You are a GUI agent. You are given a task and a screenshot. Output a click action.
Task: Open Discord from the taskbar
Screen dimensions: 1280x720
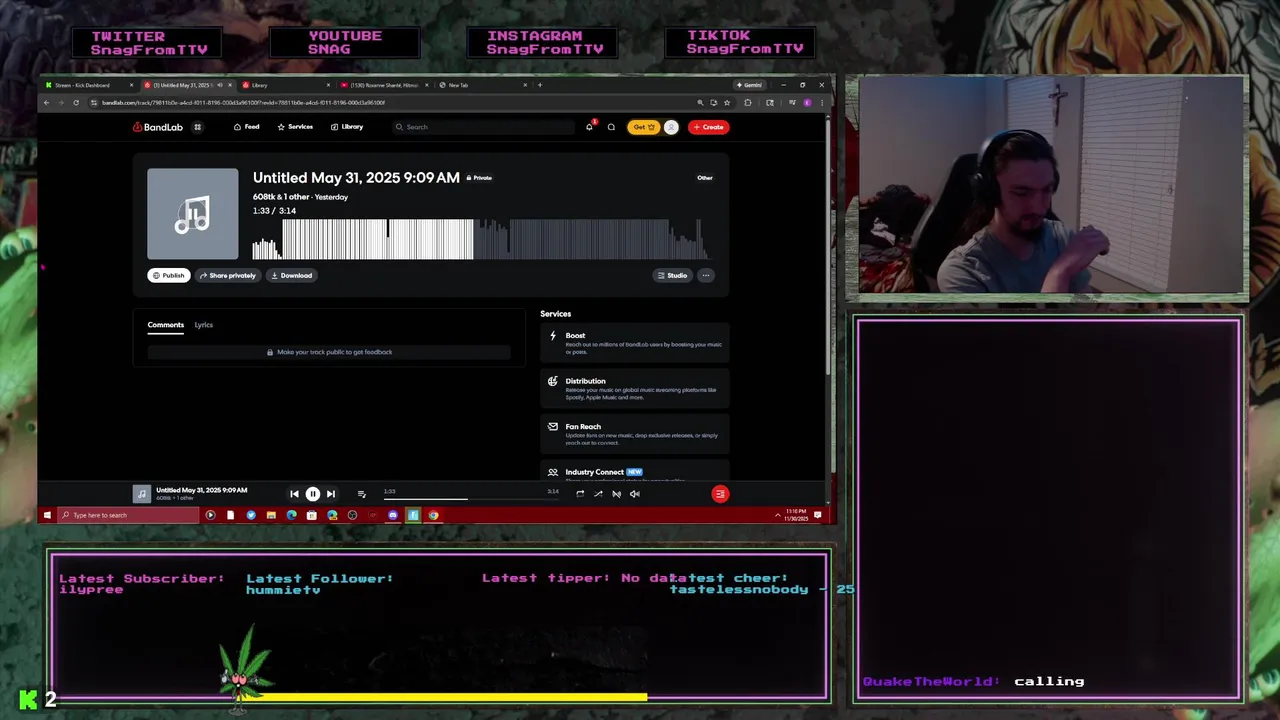click(393, 515)
